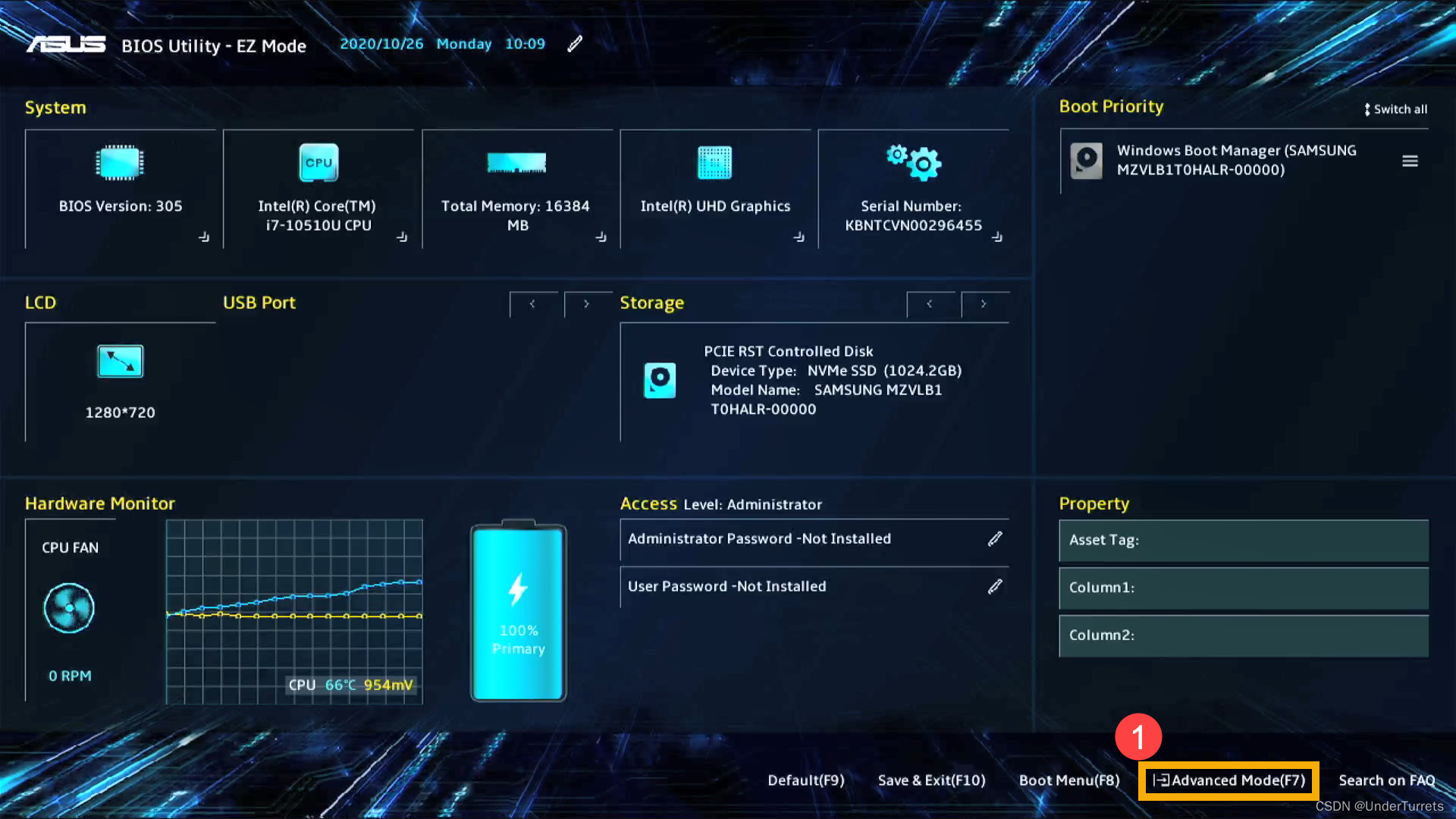Open Boot Menu (F8)

click(1069, 780)
